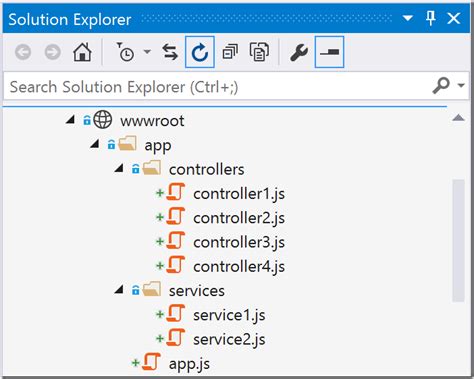Select the controllers folder icon
474x379 pixels.
pos(152,168)
